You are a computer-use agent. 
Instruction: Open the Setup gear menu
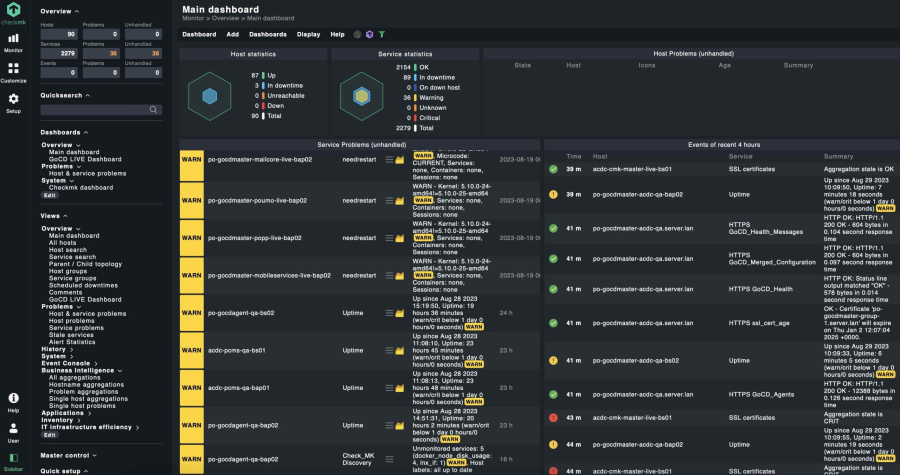pos(14,103)
